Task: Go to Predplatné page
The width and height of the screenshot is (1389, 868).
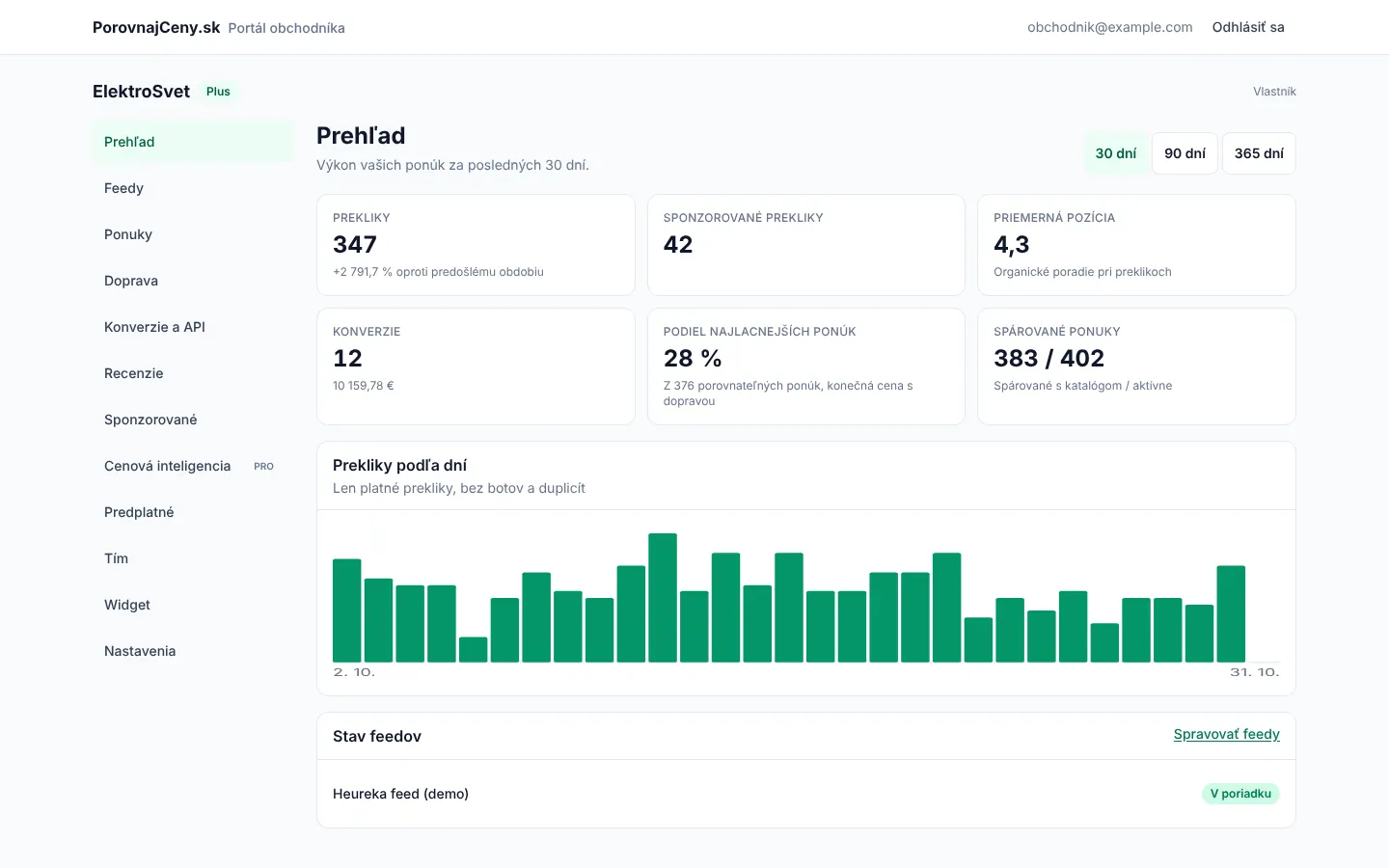Action: pos(193,512)
